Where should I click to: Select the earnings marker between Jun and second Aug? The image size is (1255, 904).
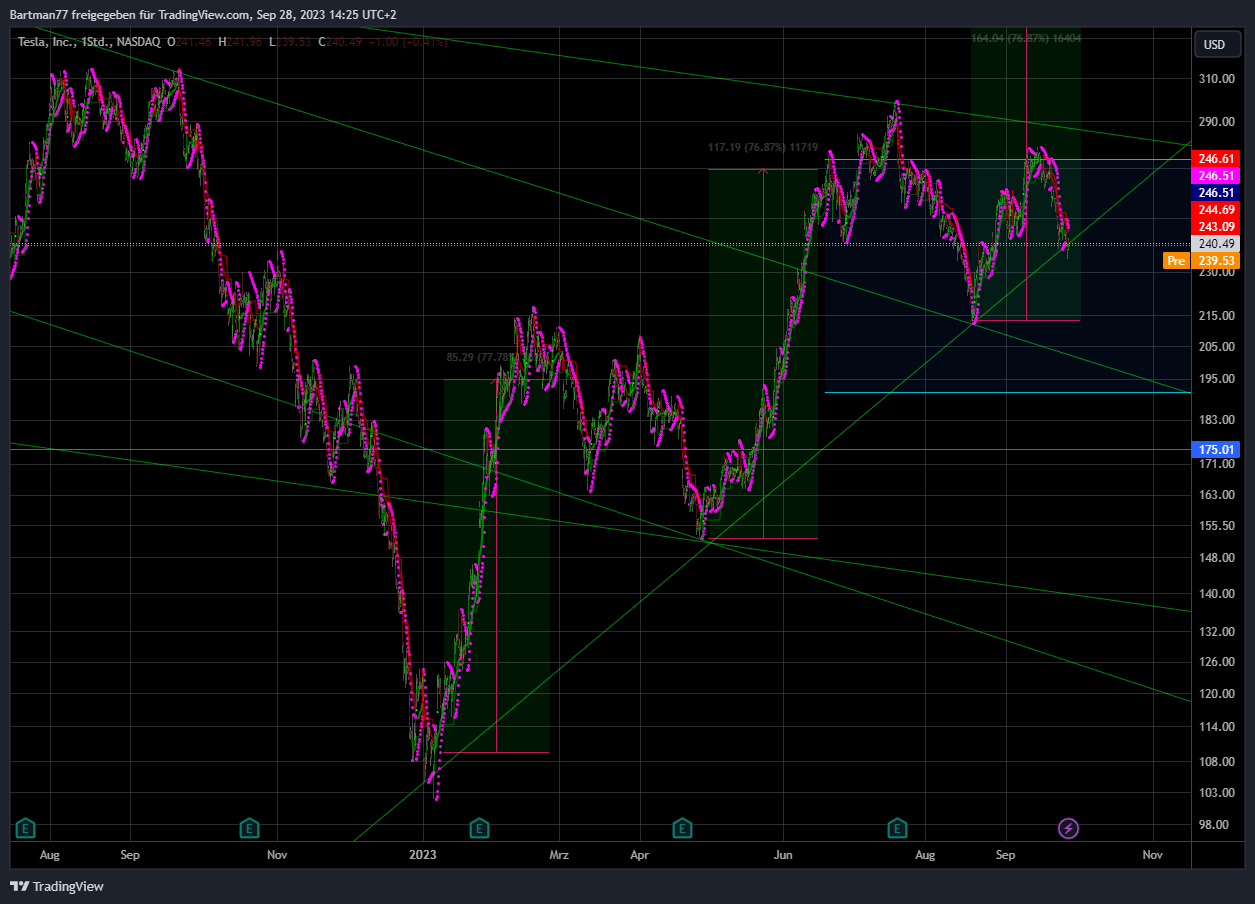(899, 828)
